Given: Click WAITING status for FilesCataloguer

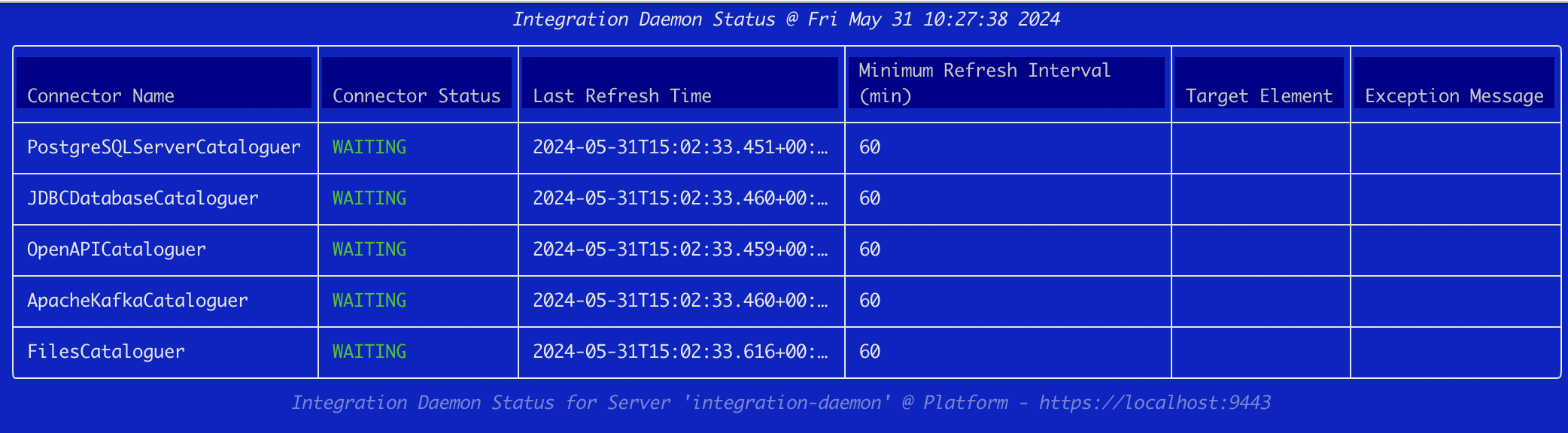Looking at the screenshot, I should pos(369,352).
